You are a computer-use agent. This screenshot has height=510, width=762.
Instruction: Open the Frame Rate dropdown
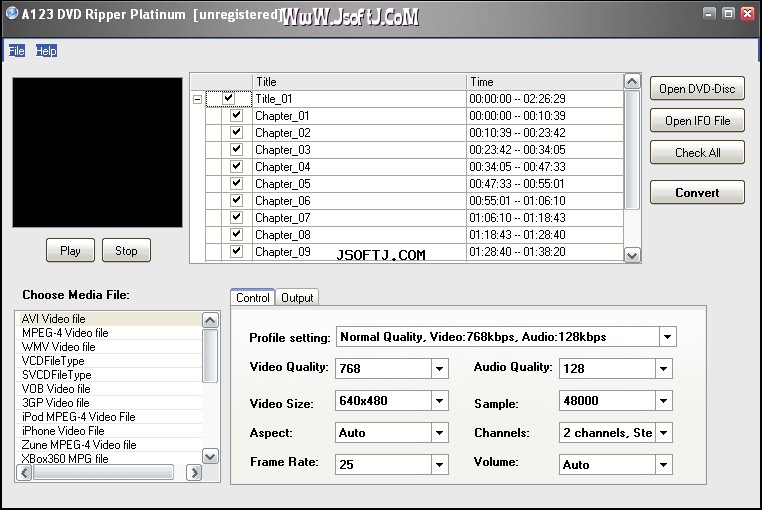pyautogui.click(x=439, y=464)
